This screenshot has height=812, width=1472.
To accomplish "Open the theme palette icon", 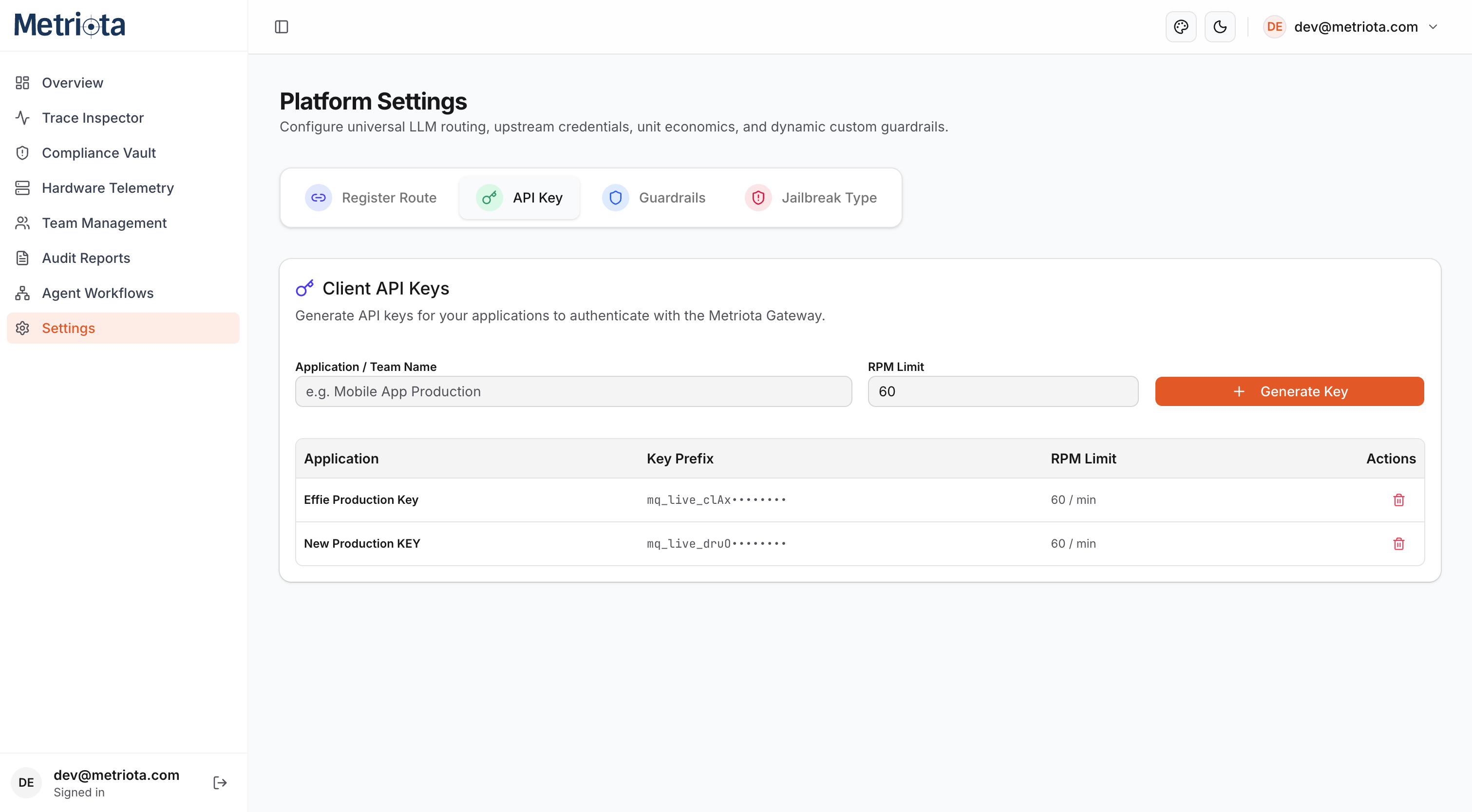I will pyautogui.click(x=1181, y=27).
